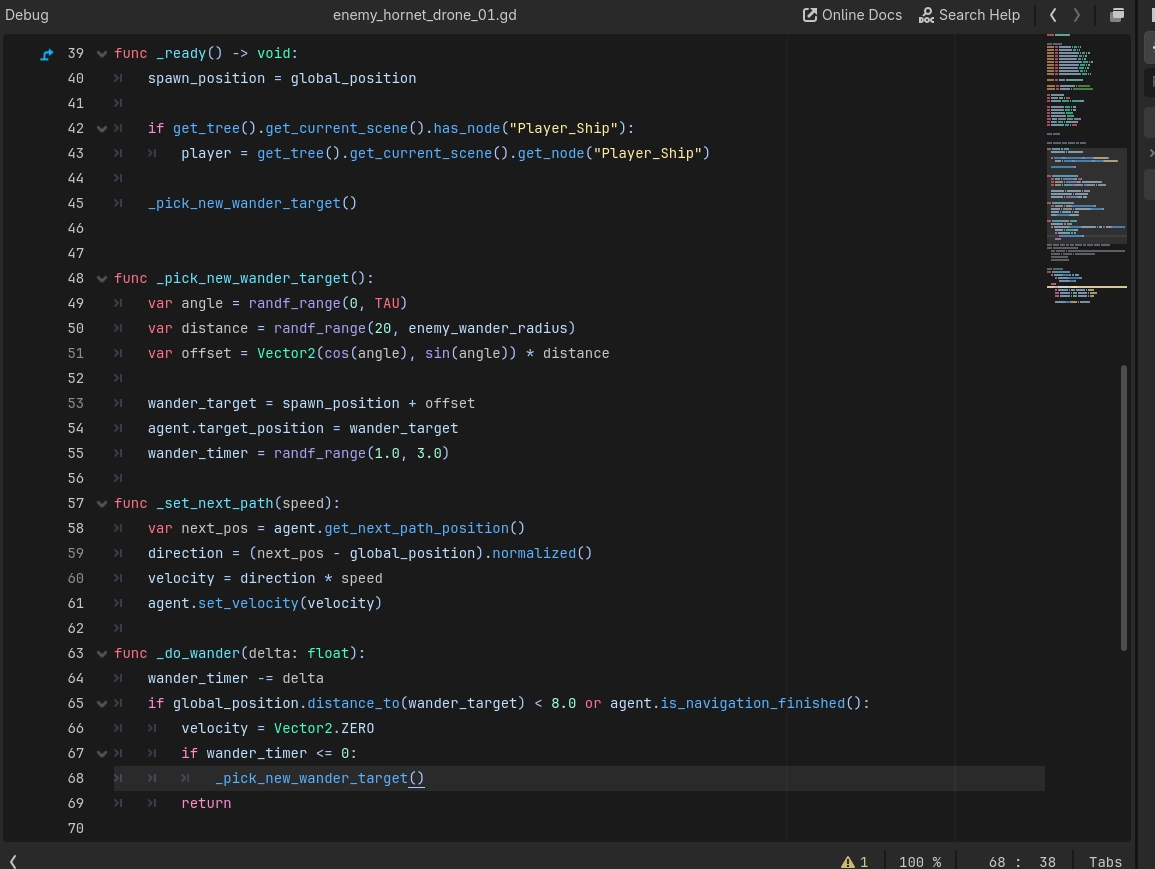Collapse the _ready function fold arrow

[x=101, y=54]
